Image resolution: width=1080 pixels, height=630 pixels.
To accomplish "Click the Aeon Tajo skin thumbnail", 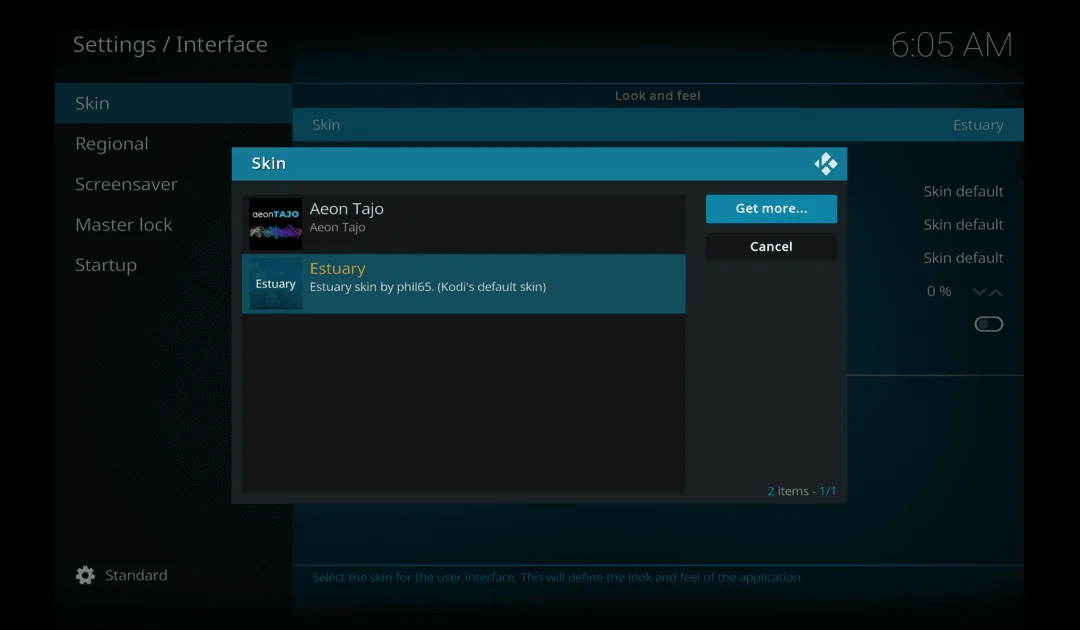I will coord(274,223).
